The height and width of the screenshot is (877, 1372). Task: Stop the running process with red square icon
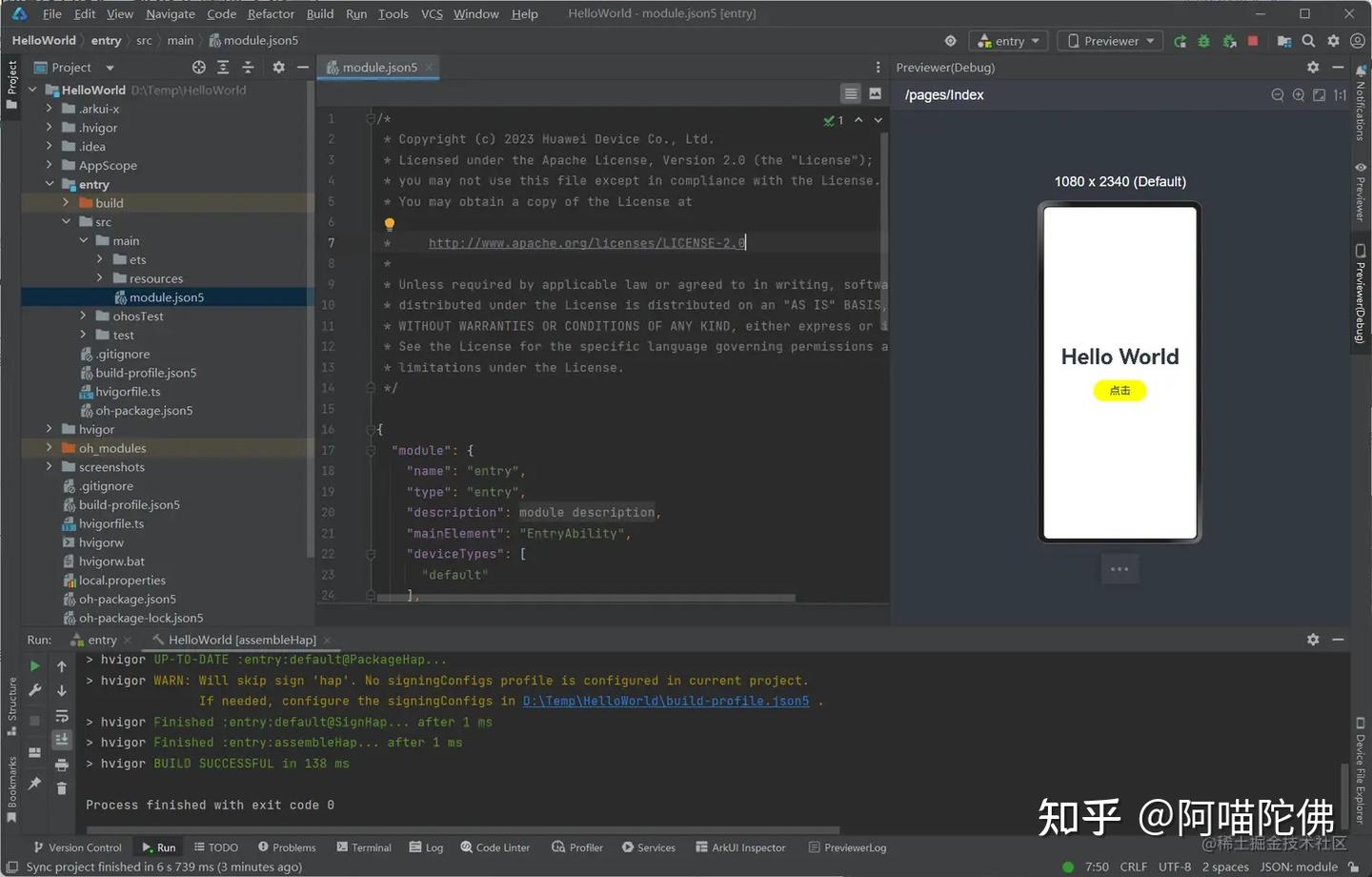[1250, 41]
